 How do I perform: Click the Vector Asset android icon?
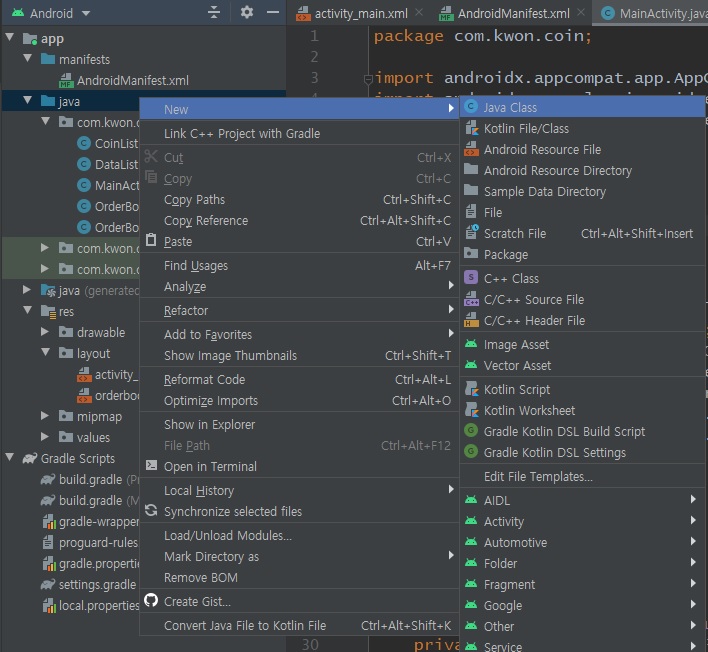(471, 365)
